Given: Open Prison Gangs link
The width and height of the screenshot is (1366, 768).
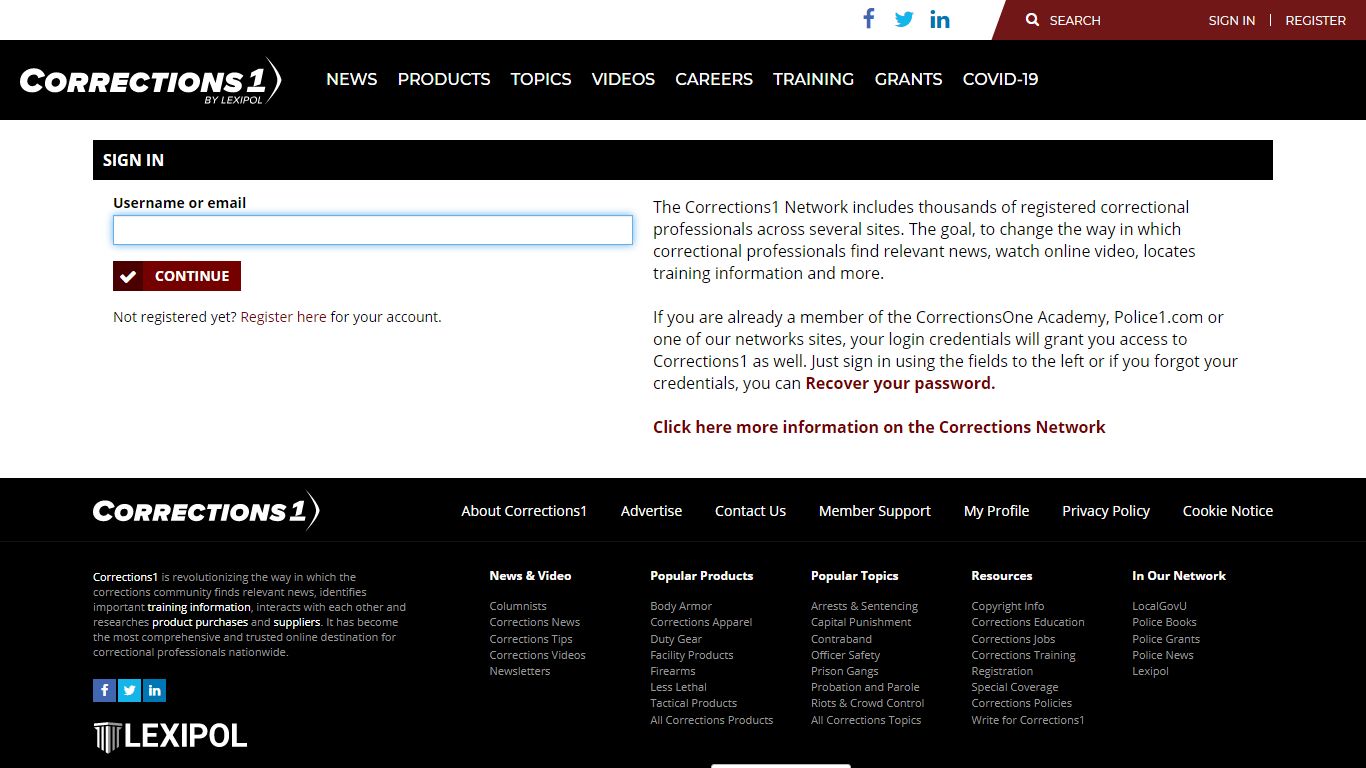Looking at the screenshot, I should 845,671.
